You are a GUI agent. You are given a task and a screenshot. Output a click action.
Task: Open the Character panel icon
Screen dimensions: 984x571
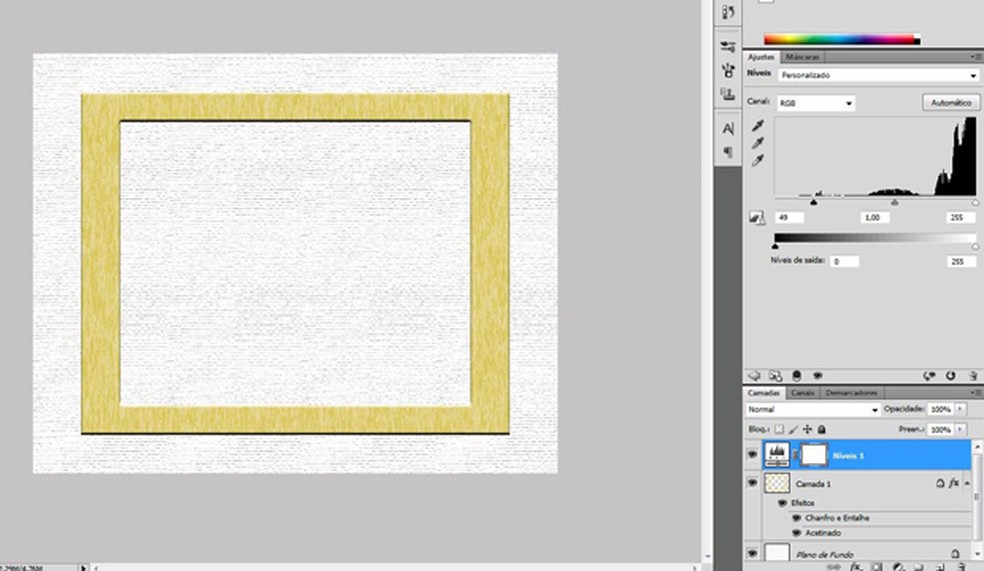(728, 129)
